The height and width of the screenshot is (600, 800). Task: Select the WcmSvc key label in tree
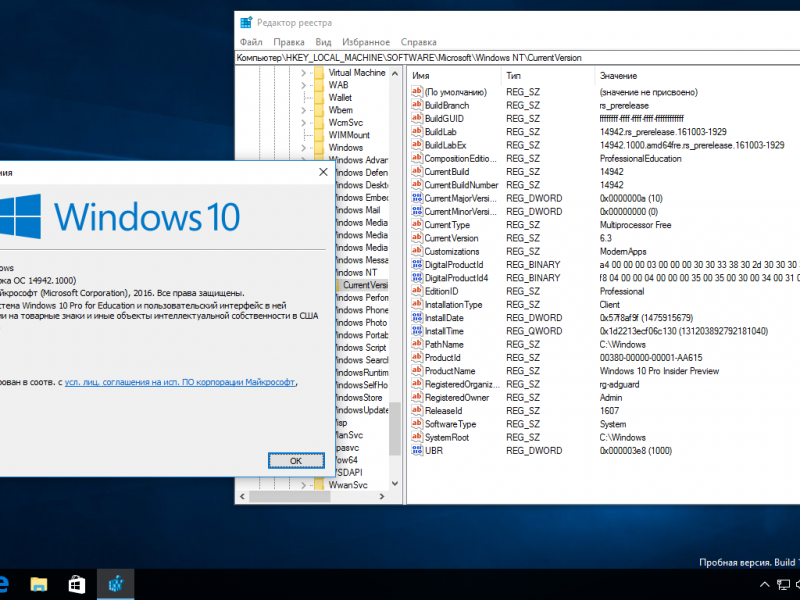pyautogui.click(x=346, y=122)
